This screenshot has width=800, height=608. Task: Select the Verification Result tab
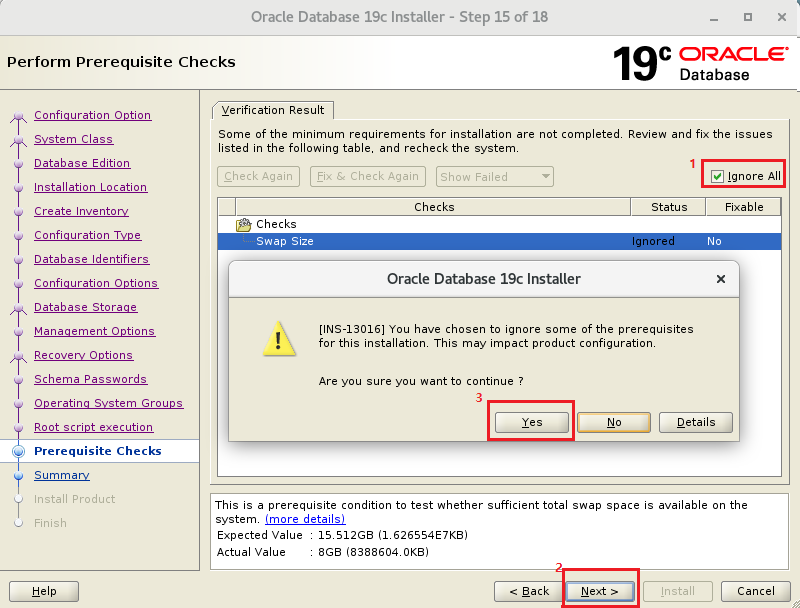click(272, 110)
